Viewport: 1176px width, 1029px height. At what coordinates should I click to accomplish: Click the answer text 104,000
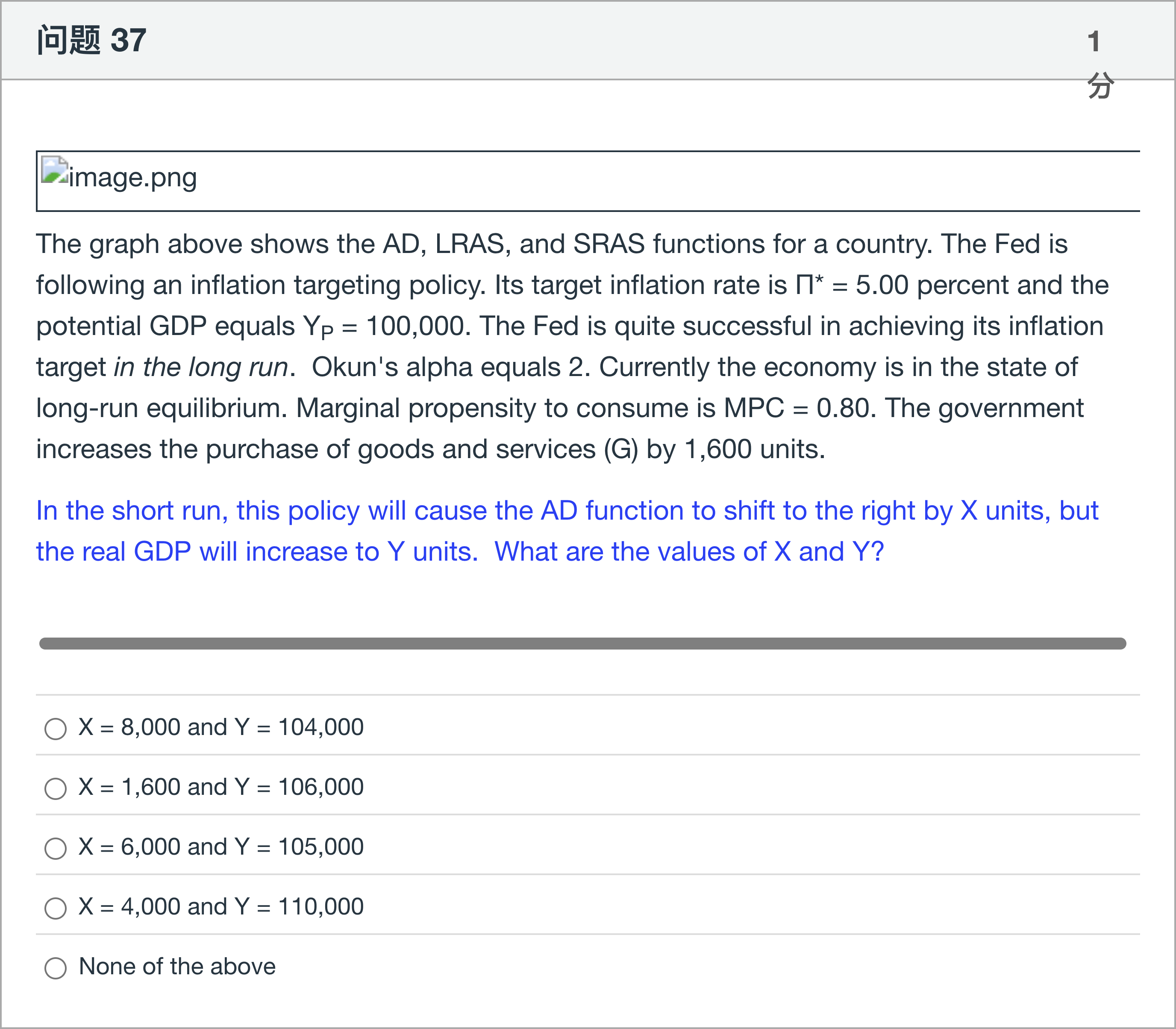(320, 728)
